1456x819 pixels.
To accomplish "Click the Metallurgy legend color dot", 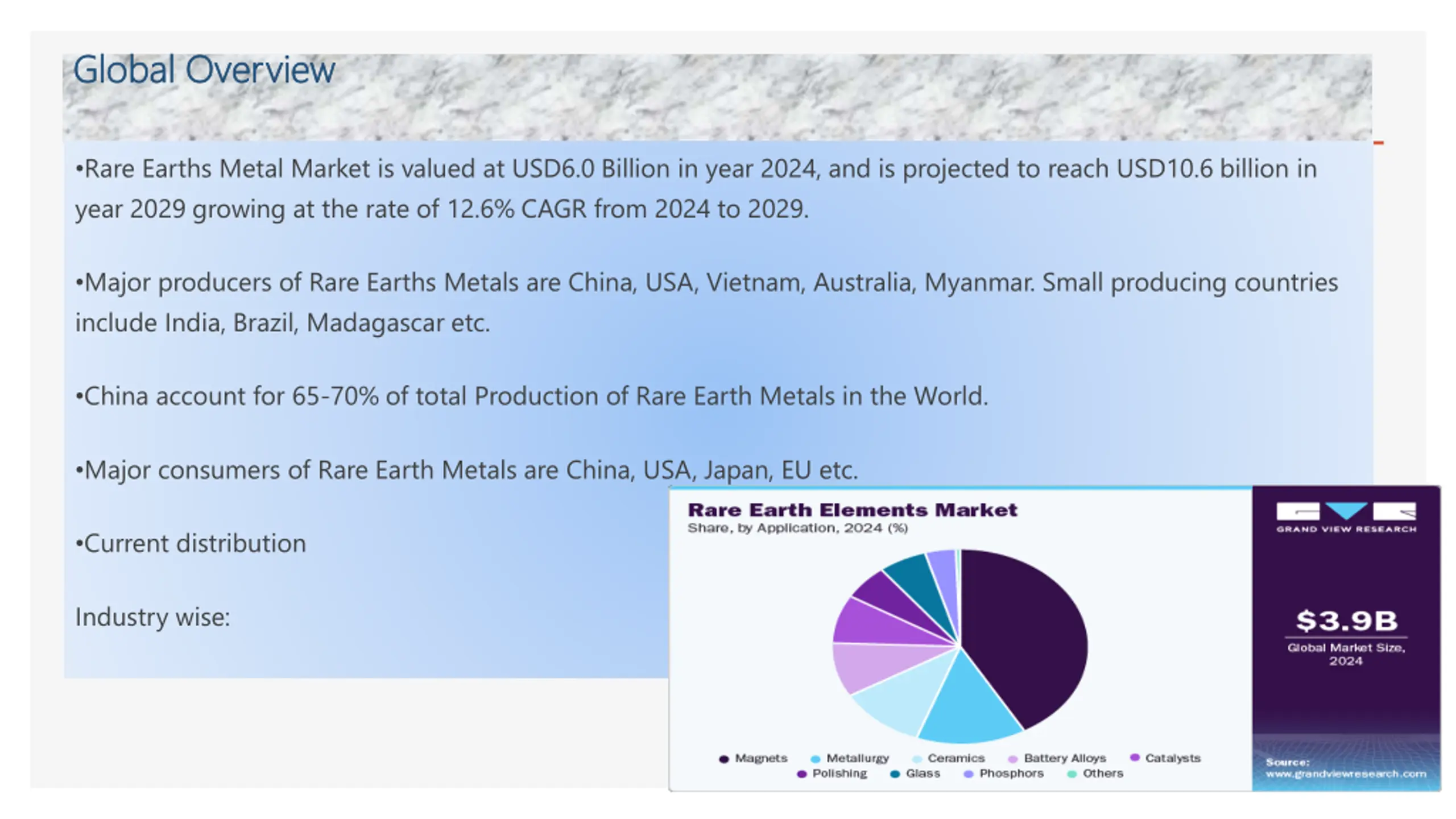I will pos(815,759).
